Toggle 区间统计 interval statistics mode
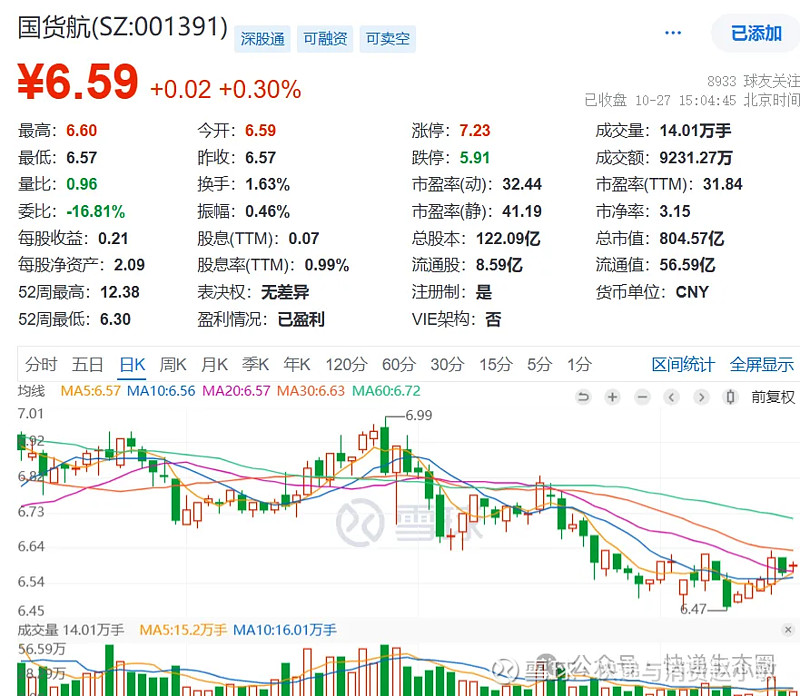Image resolution: width=800 pixels, height=696 pixels. (x=683, y=365)
